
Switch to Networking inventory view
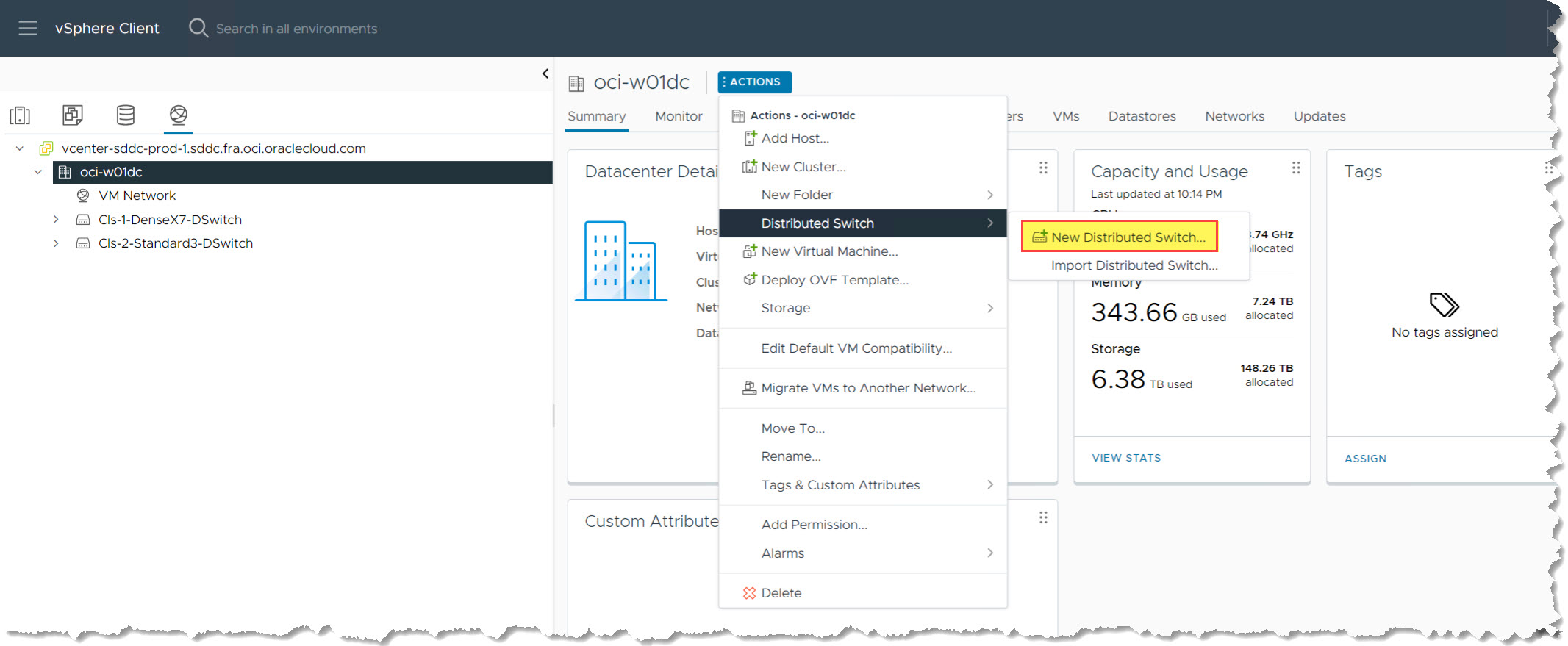click(x=179, y=115)
